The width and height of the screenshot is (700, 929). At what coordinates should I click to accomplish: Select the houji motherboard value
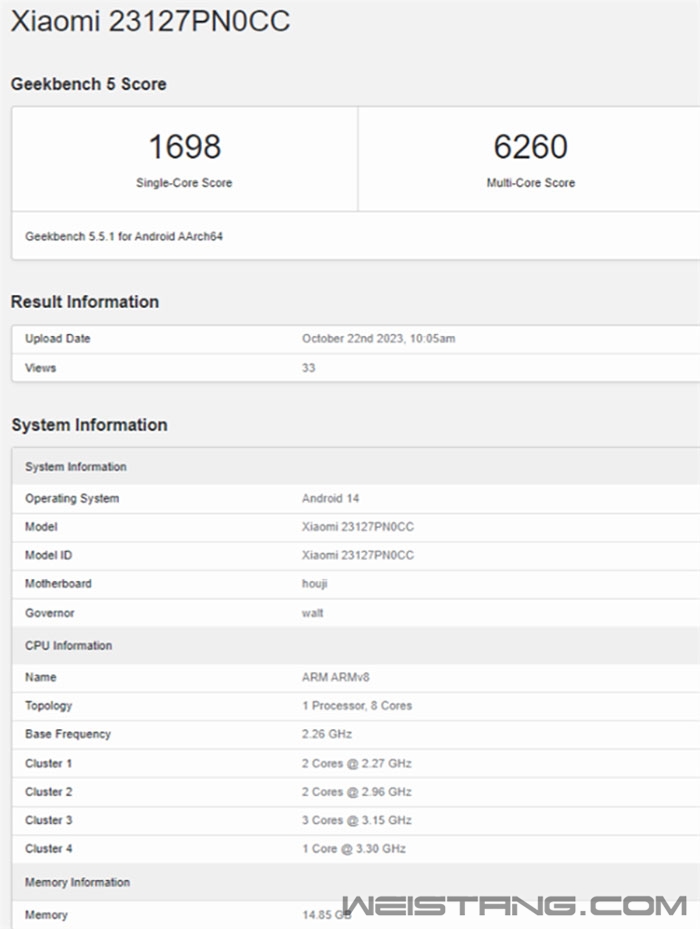point(315,584)
